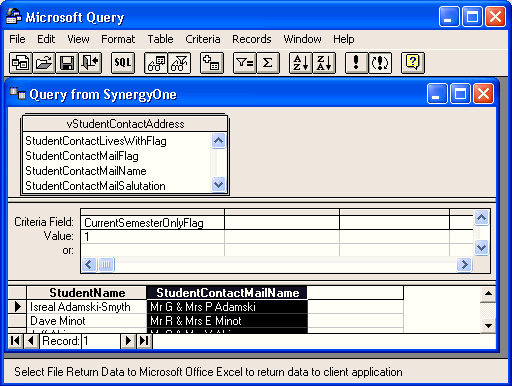This screenshot has width=512, height=386.
Task: Click the Criteria Equals filter icon
Action: point(245,63)
